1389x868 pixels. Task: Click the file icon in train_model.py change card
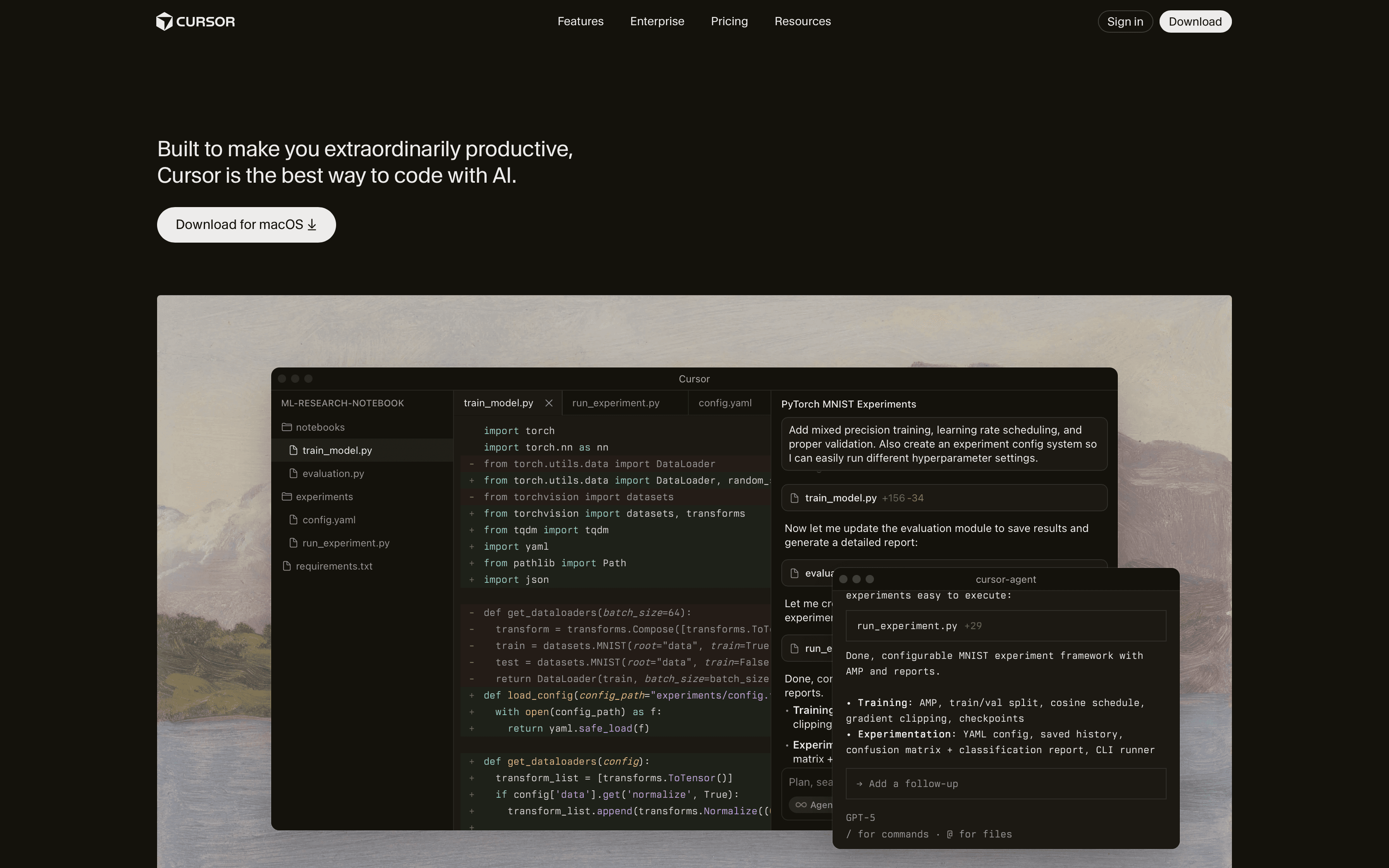pyautogui.click(x=795, y=498)
